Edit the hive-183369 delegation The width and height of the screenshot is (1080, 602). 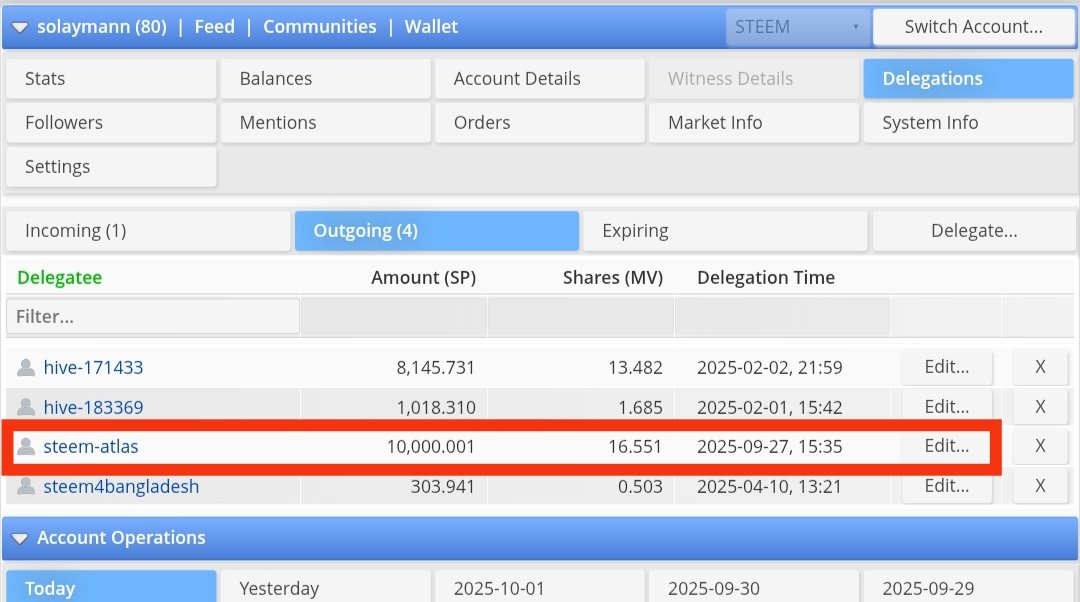point(946,407)
